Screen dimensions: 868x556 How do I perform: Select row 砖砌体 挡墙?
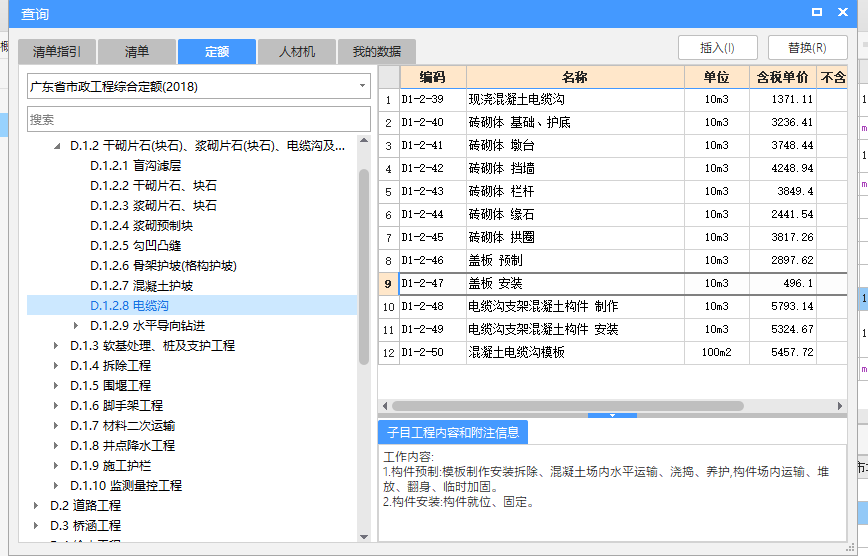point(613,168)
